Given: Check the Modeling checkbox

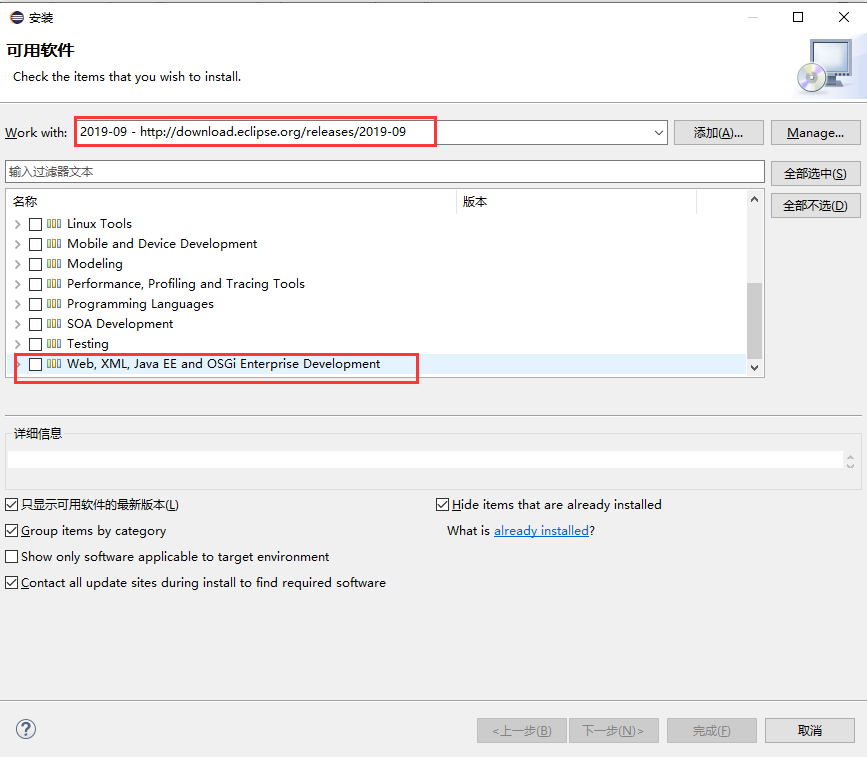Looking at the screenshot, I should tap(35, 264).
